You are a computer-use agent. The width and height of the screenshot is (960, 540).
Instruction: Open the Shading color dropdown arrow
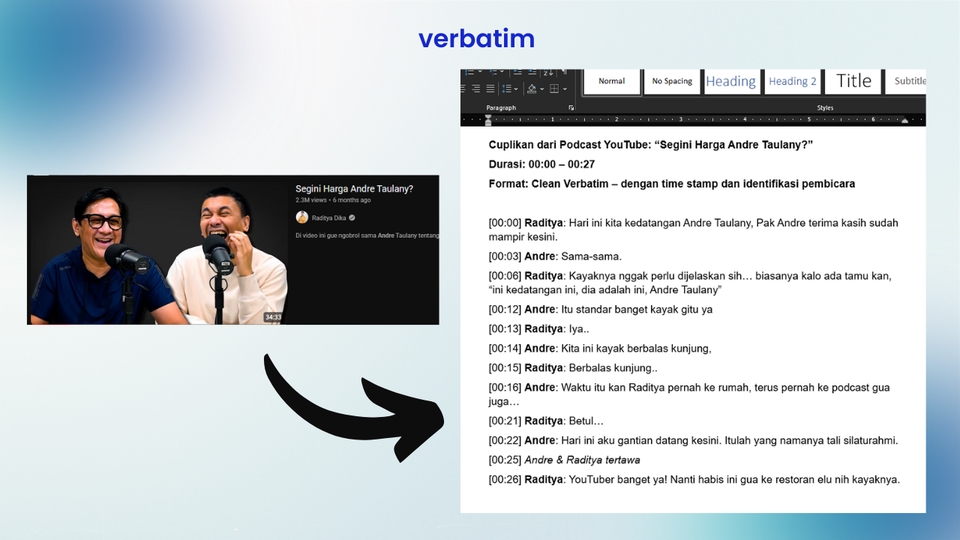(542, 89)
